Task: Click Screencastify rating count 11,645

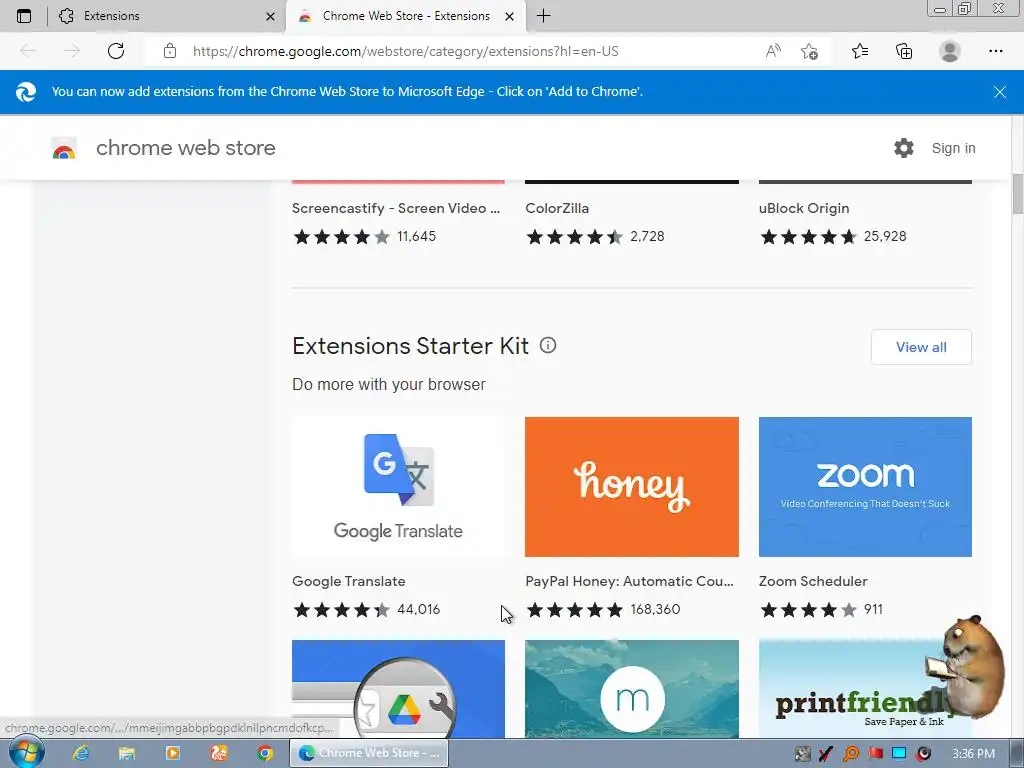Action: pos(416,236)
